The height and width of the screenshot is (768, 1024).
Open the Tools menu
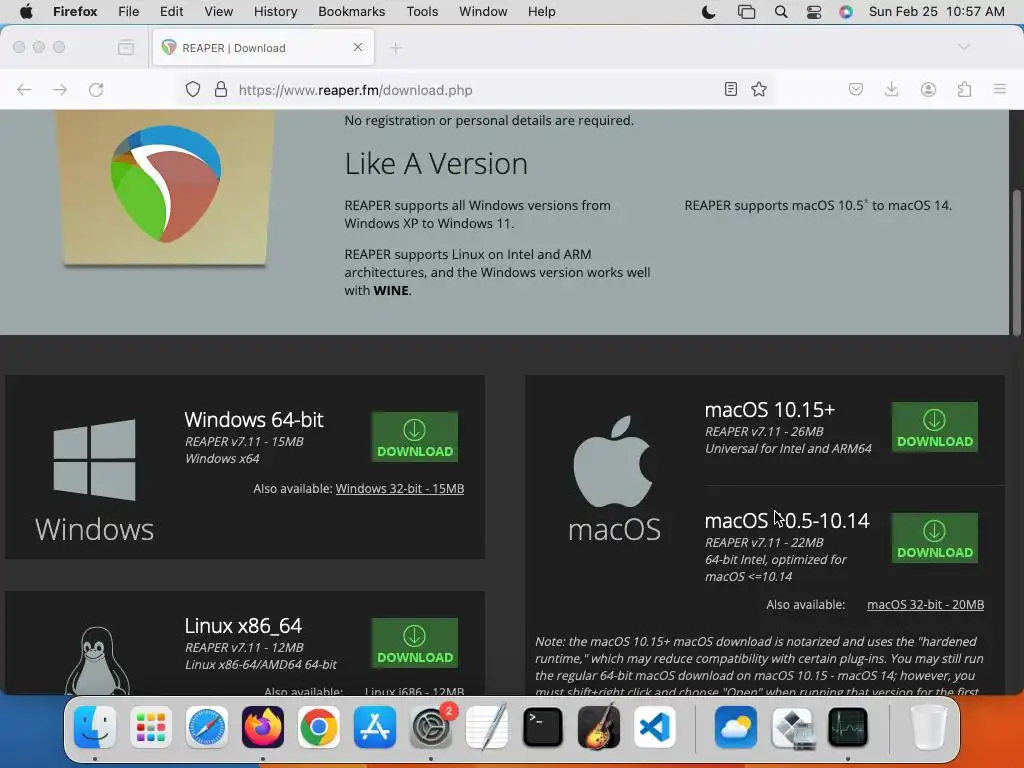[x=422, y=11]
